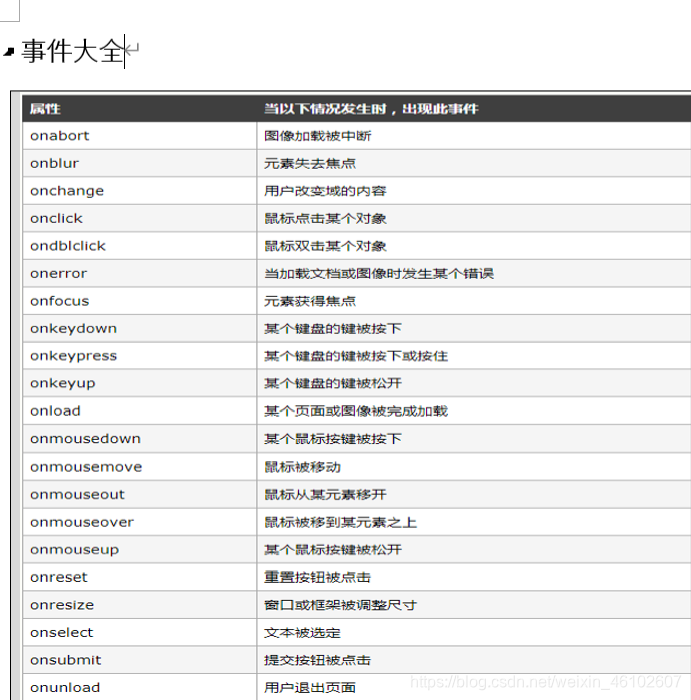Select the 鼠标从某元素移开 cell

[x=474, y=495]
